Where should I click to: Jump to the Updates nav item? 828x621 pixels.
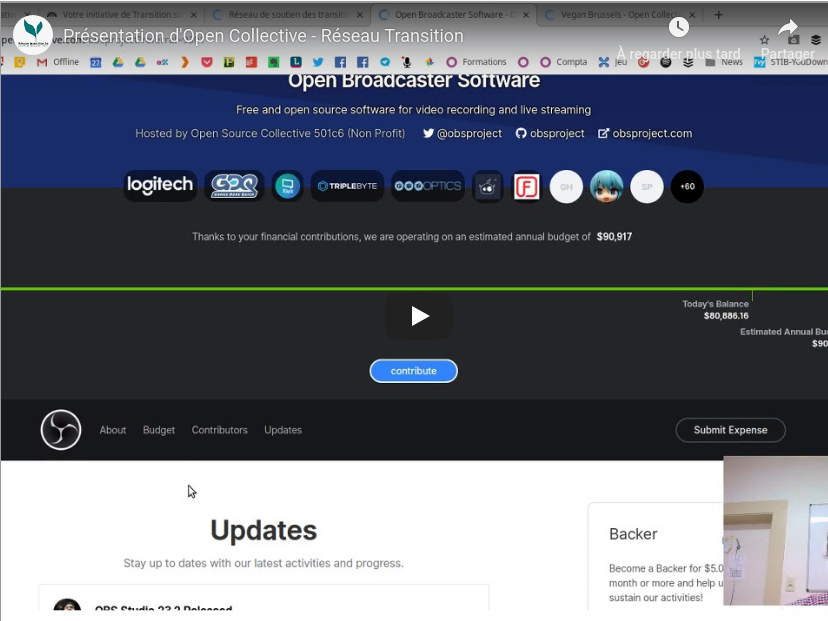pyautogui.click(x=283, y=430)
